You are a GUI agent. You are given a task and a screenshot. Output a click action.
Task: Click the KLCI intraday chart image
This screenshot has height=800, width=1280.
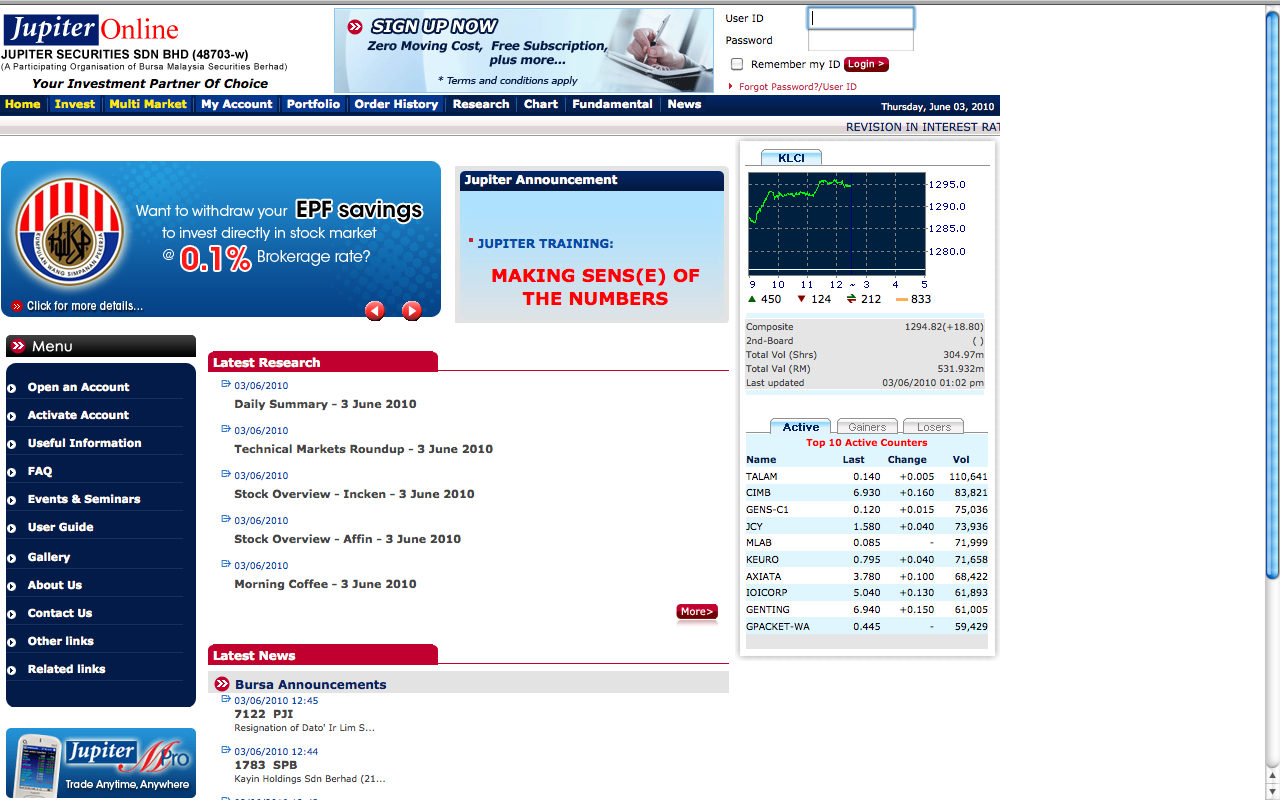836,223
